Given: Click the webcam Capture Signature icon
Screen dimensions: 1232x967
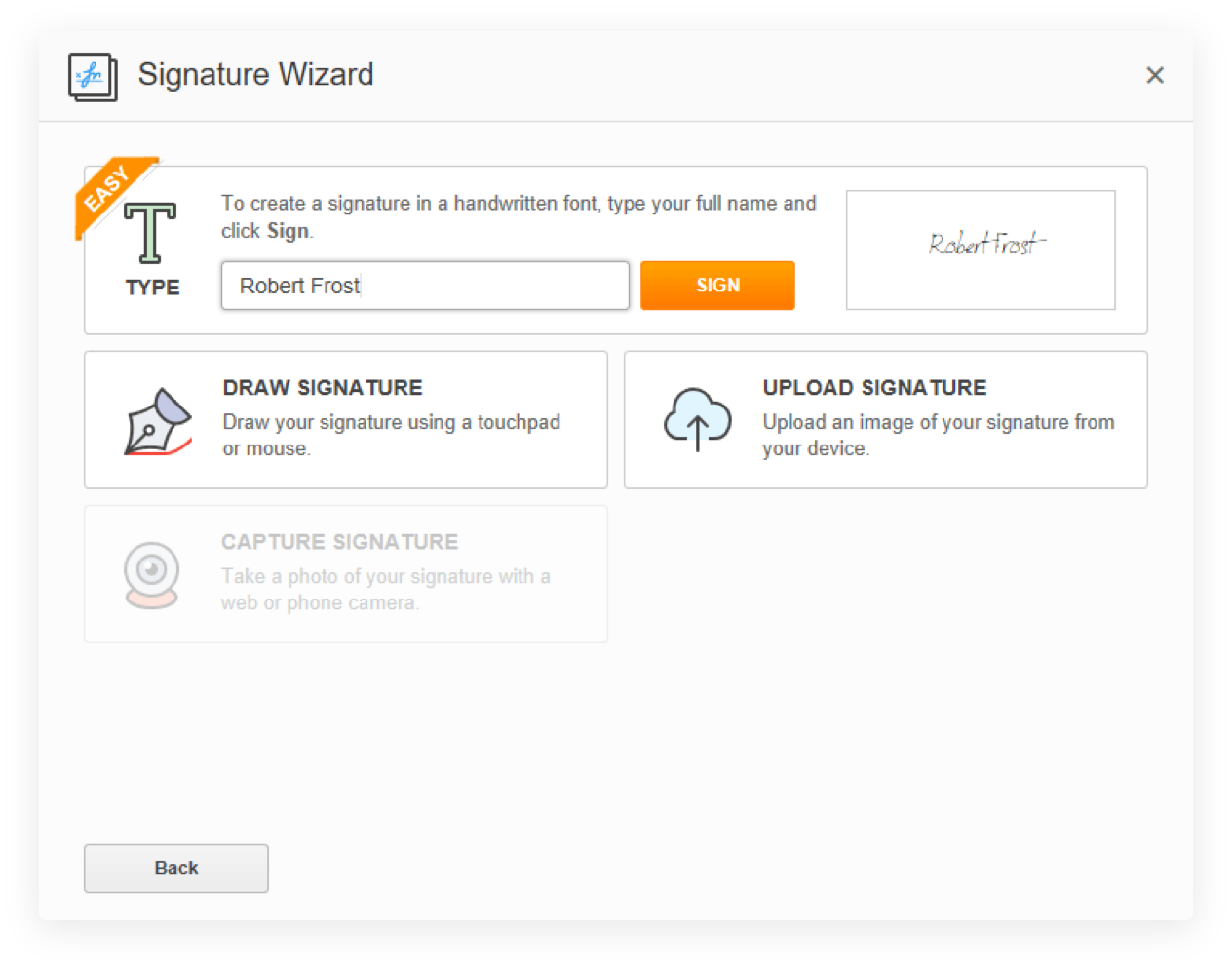Looking at the screenshot, I should [x=151, y=575].
